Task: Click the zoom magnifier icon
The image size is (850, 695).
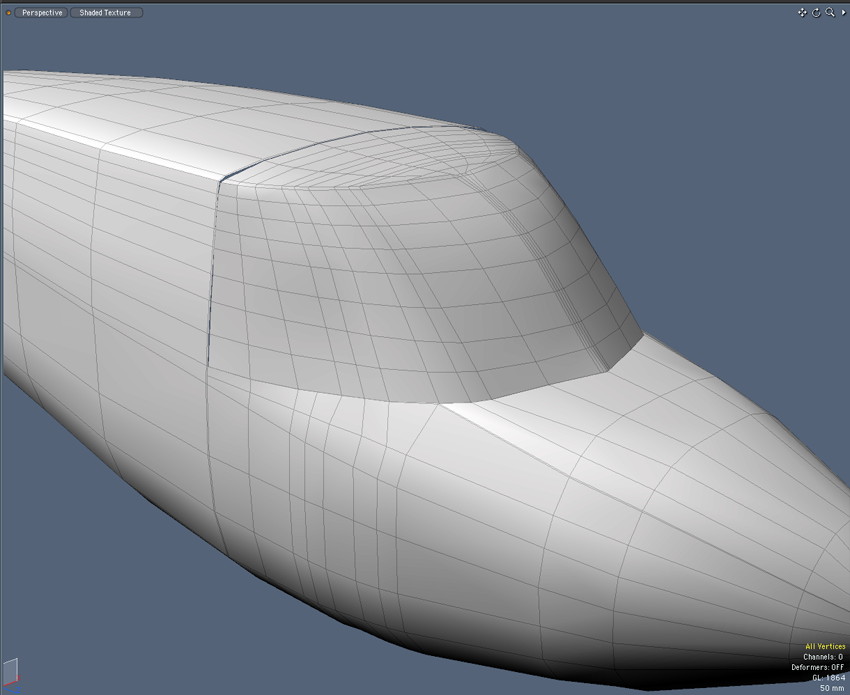Action: tap(829, 13)
